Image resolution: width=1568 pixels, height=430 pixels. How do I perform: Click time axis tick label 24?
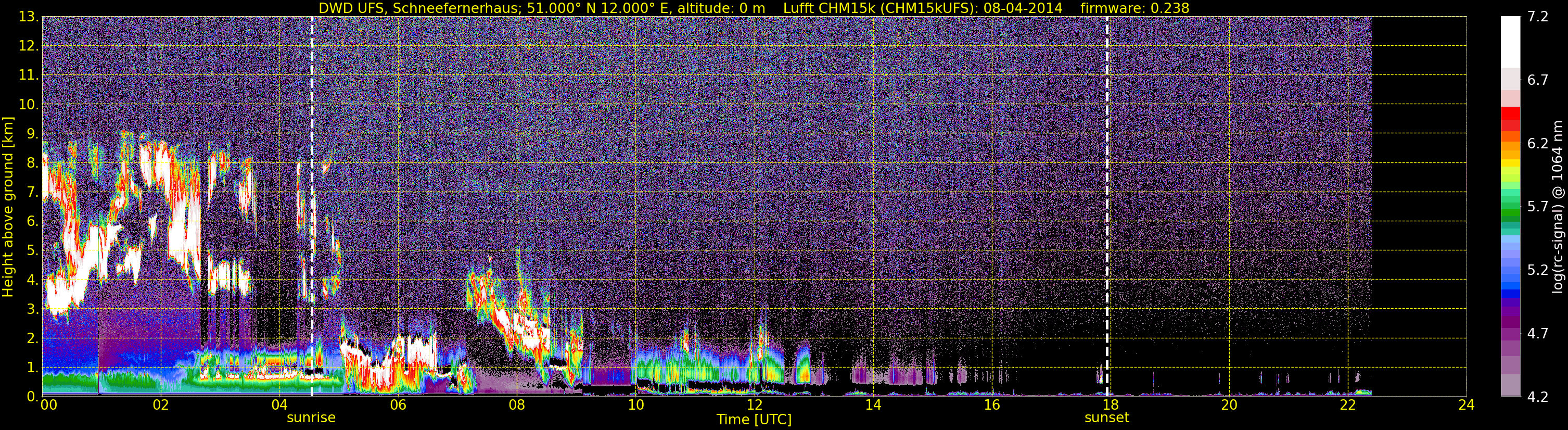1467,405
